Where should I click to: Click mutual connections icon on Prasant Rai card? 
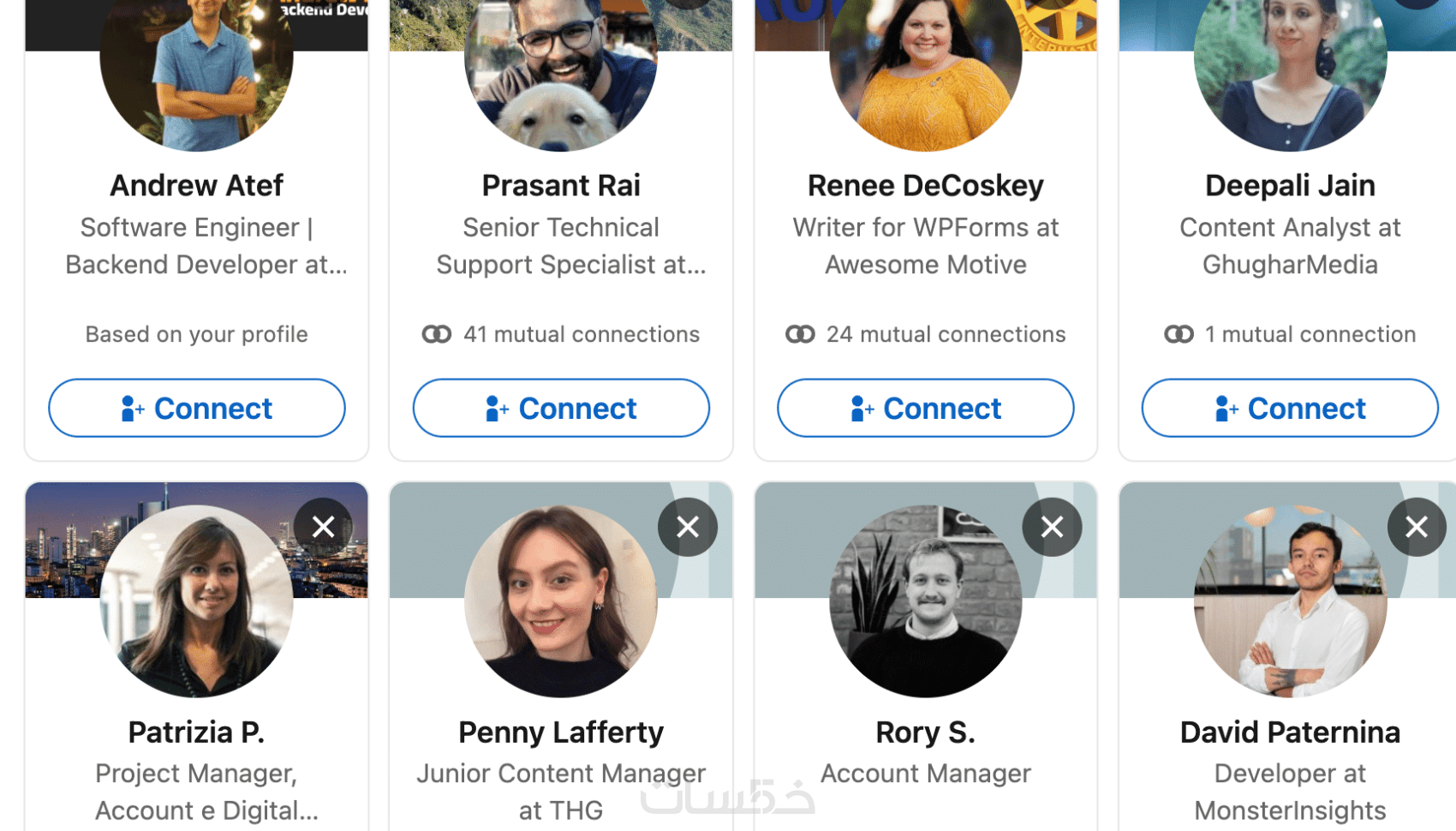click(437, 334)
